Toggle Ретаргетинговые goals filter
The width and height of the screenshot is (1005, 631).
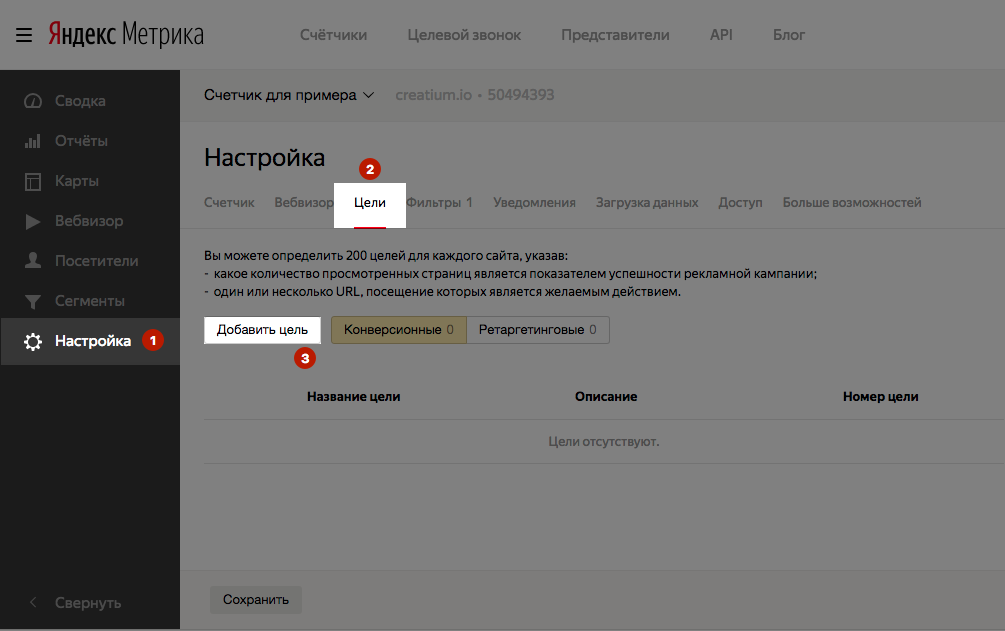538,330
